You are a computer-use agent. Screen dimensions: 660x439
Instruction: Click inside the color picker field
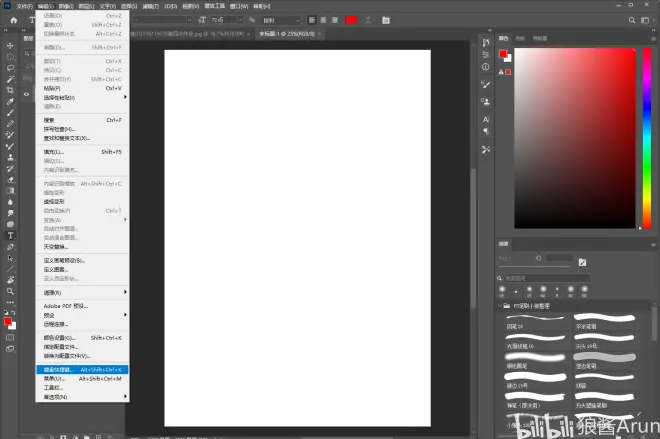(570, 140)
